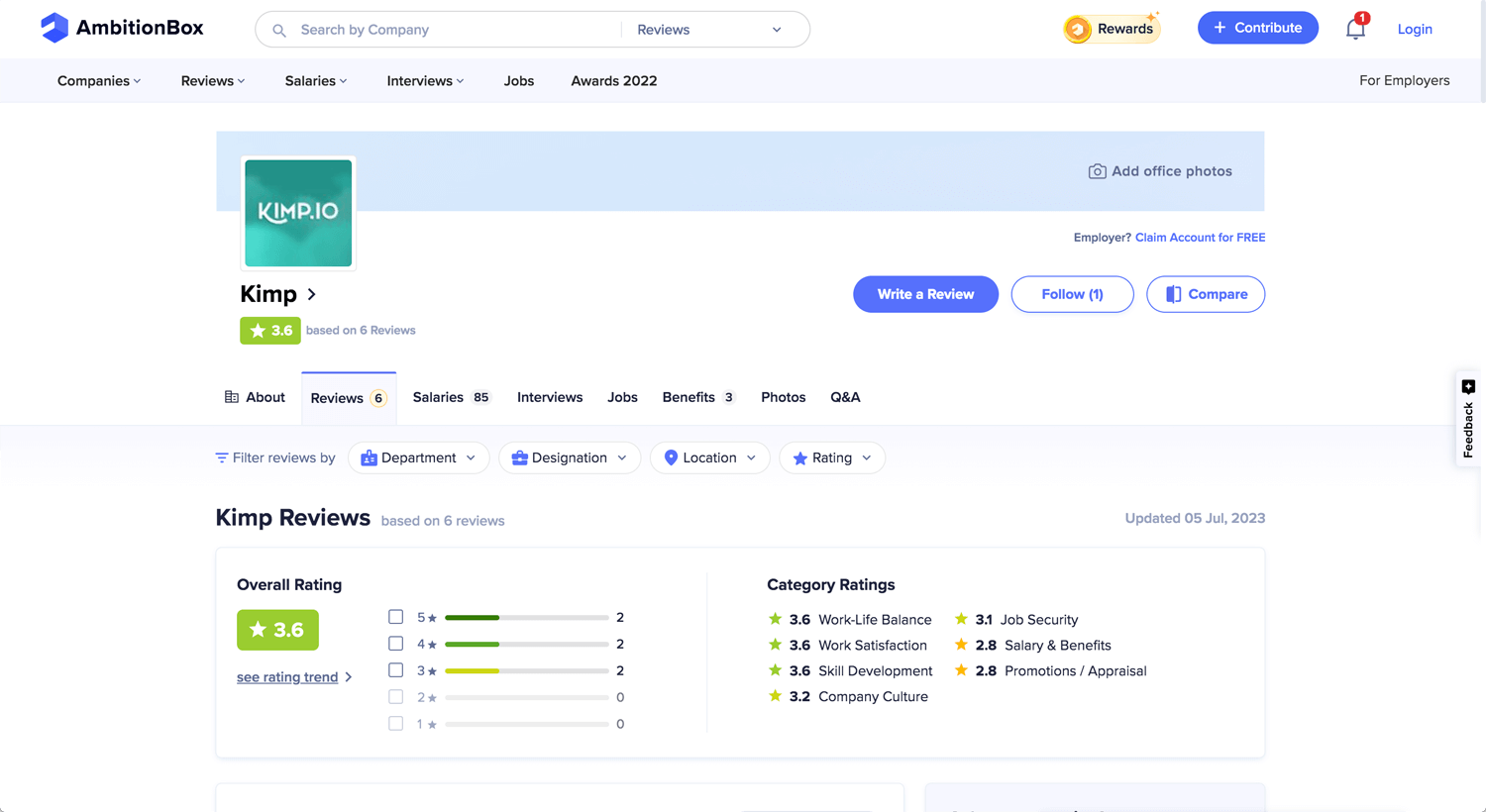This screenshot has height=812, width=1486.
Task: Click the large Overall Rating 3.6 badge
Action: click(x=277, y=630)
